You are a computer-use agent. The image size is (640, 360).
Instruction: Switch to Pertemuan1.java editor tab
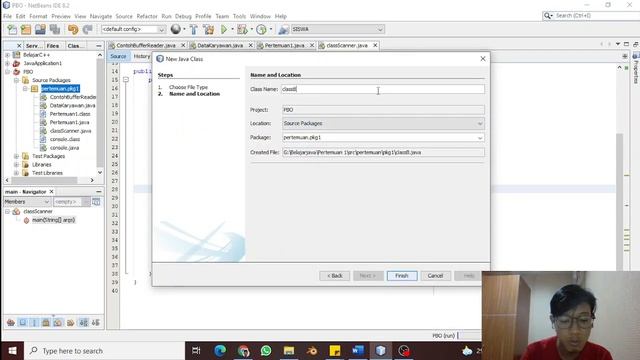point(284,45)
